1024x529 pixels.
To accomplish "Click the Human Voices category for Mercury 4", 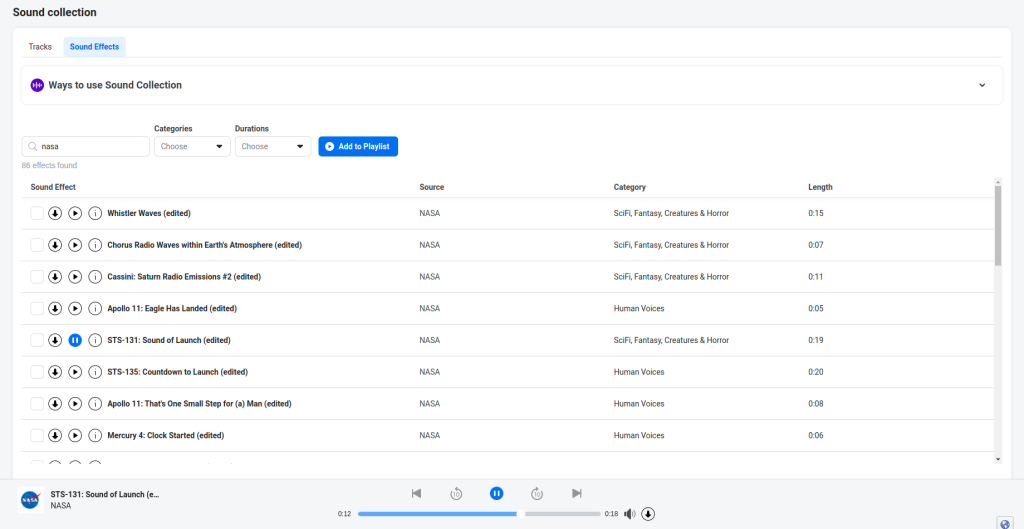I will click(639, 435).
